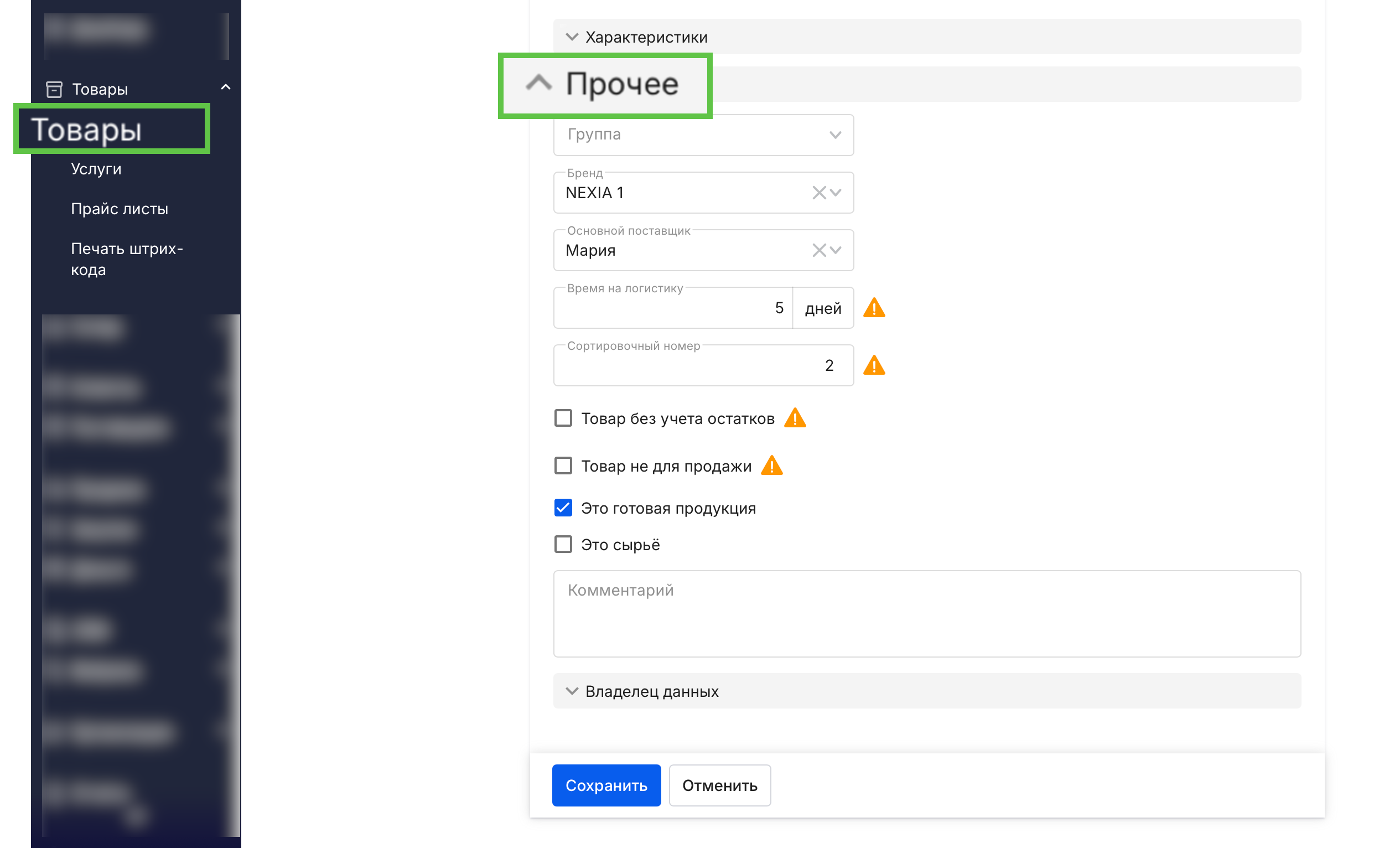The image size is (1400, 848).
Task: Enable Товар без учета остатков checkbox
Action: point(563,418)
